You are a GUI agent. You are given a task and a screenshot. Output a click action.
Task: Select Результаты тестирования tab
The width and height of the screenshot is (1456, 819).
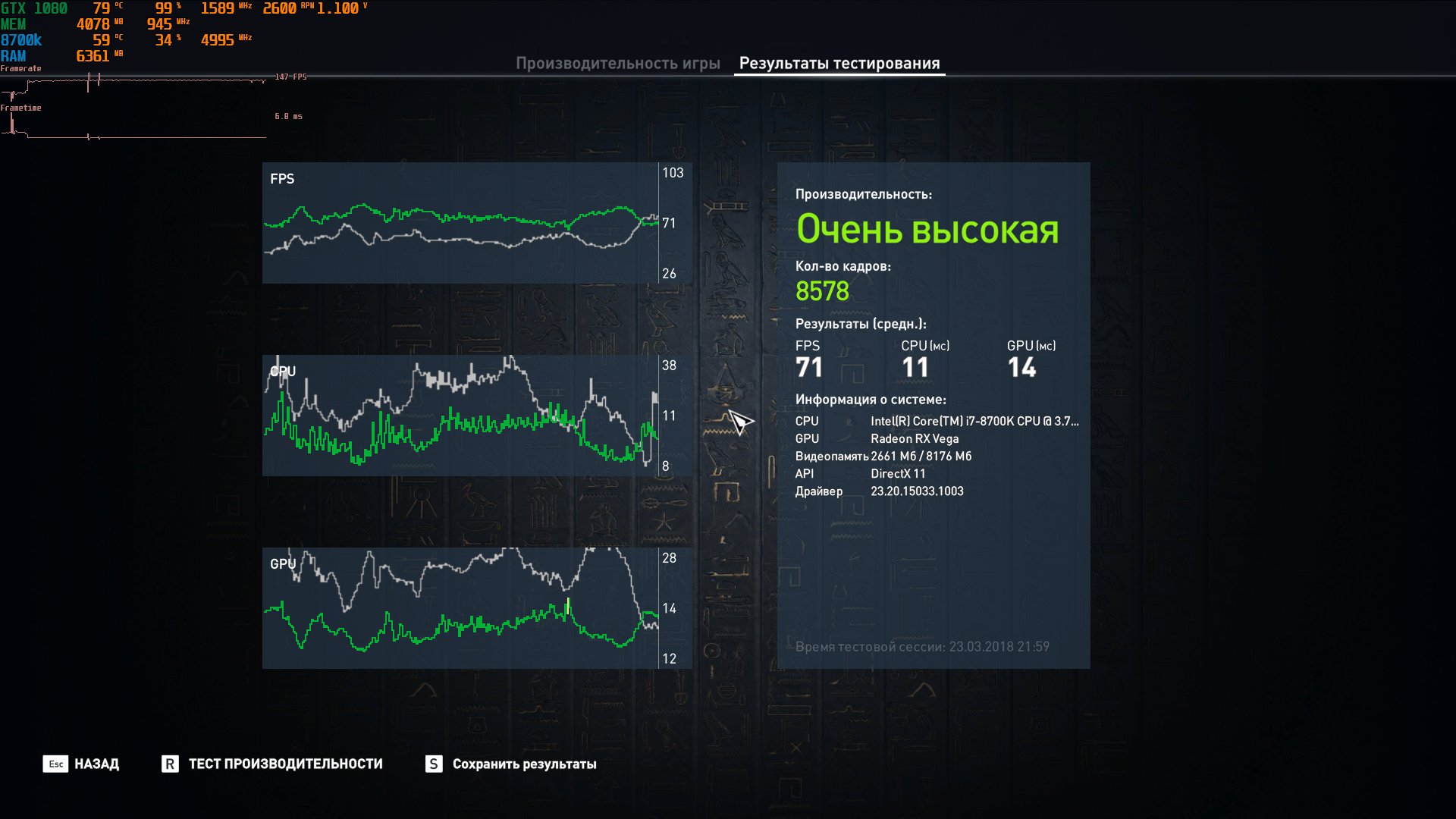(839, 64)
